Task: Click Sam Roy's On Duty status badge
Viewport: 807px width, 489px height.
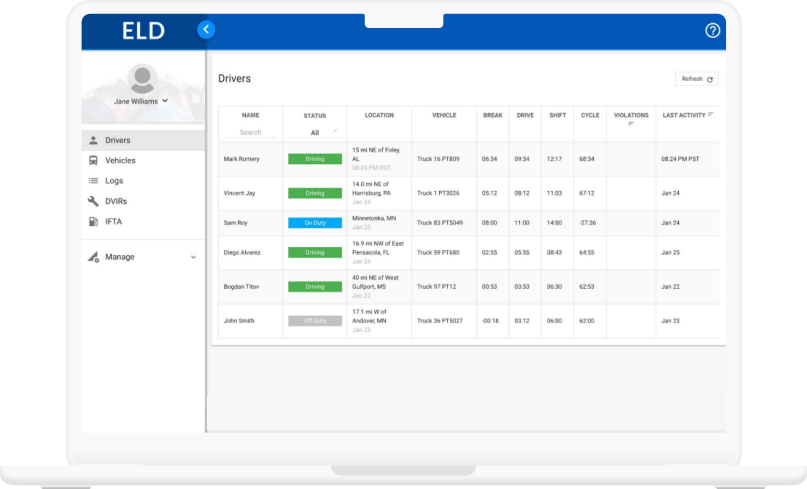Action: 314,223
